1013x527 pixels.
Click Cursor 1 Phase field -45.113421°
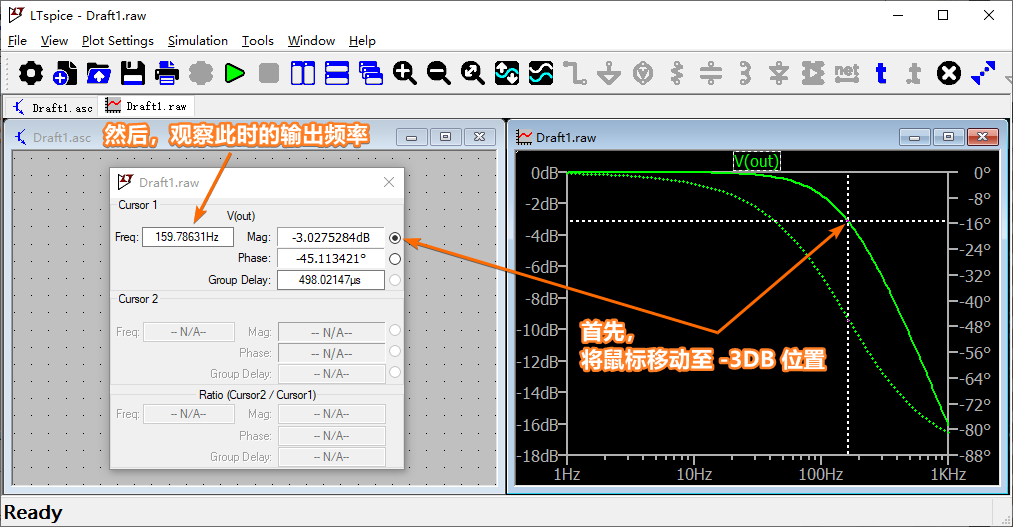(331, 258)
